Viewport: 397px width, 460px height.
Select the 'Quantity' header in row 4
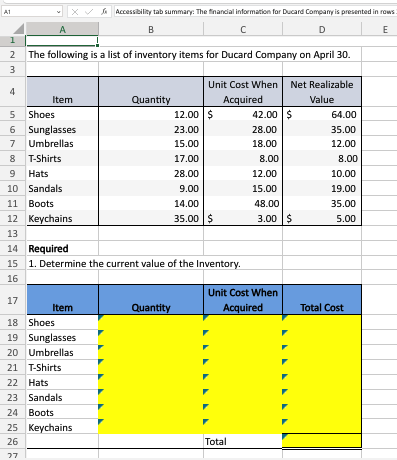pos(151,92)
